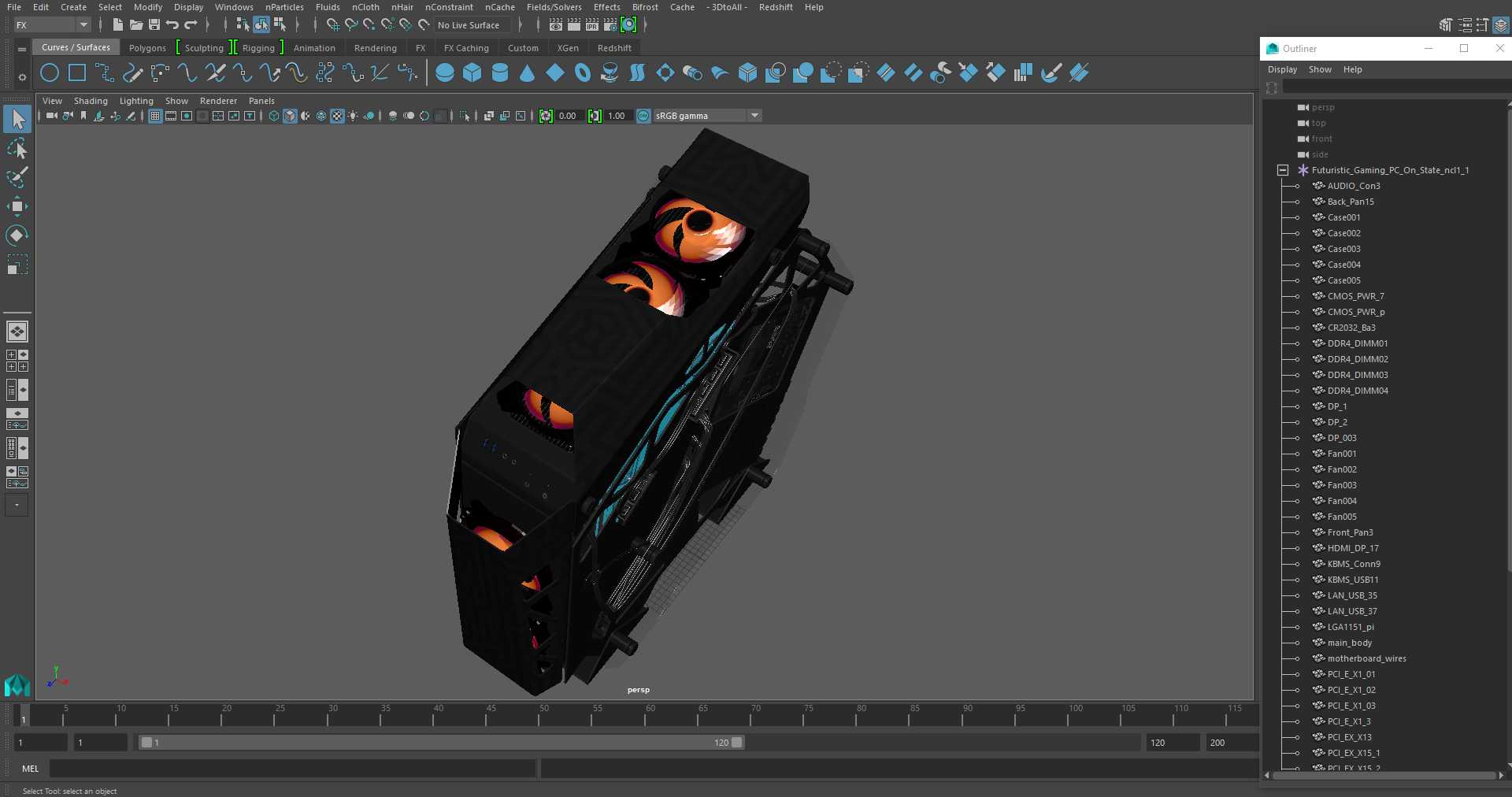Switch to the Polygons shelf tab
Image resolution: width=1512 pixels, height=797 pixels.
tap(147, 48)
